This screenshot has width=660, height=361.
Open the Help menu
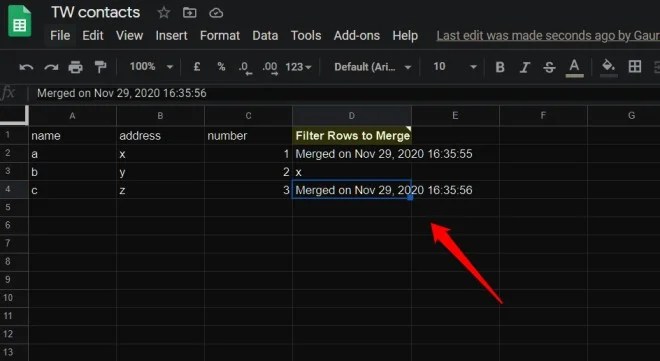(x=405, y=35)
